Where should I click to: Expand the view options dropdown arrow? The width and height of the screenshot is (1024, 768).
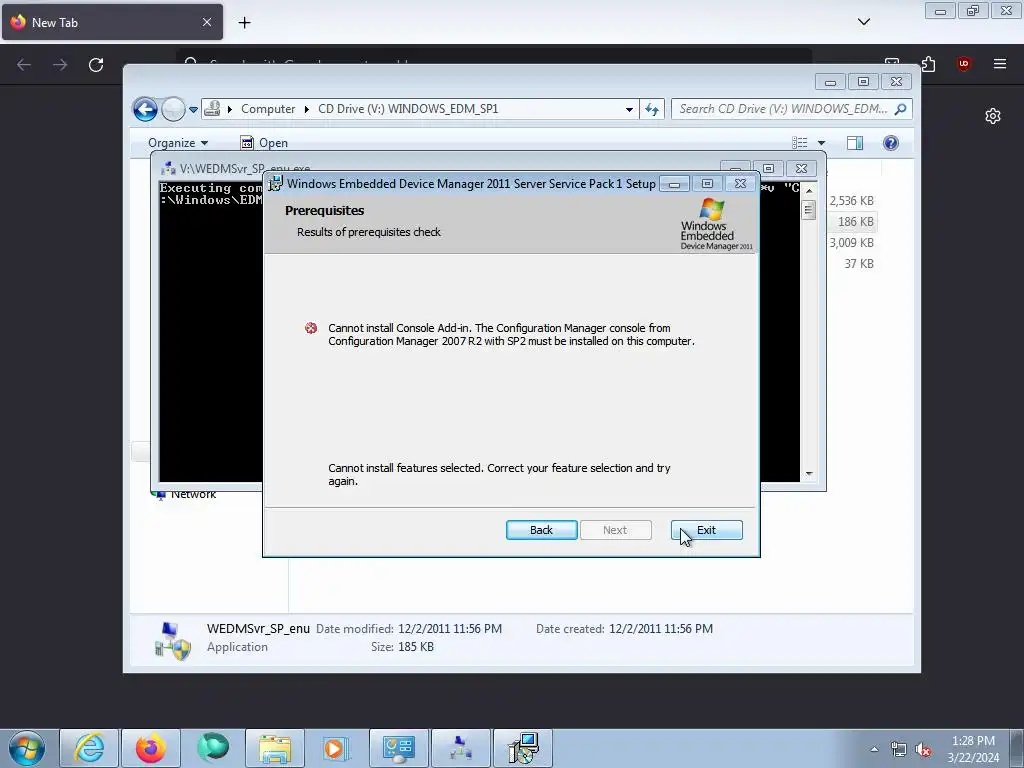[821, 143]
